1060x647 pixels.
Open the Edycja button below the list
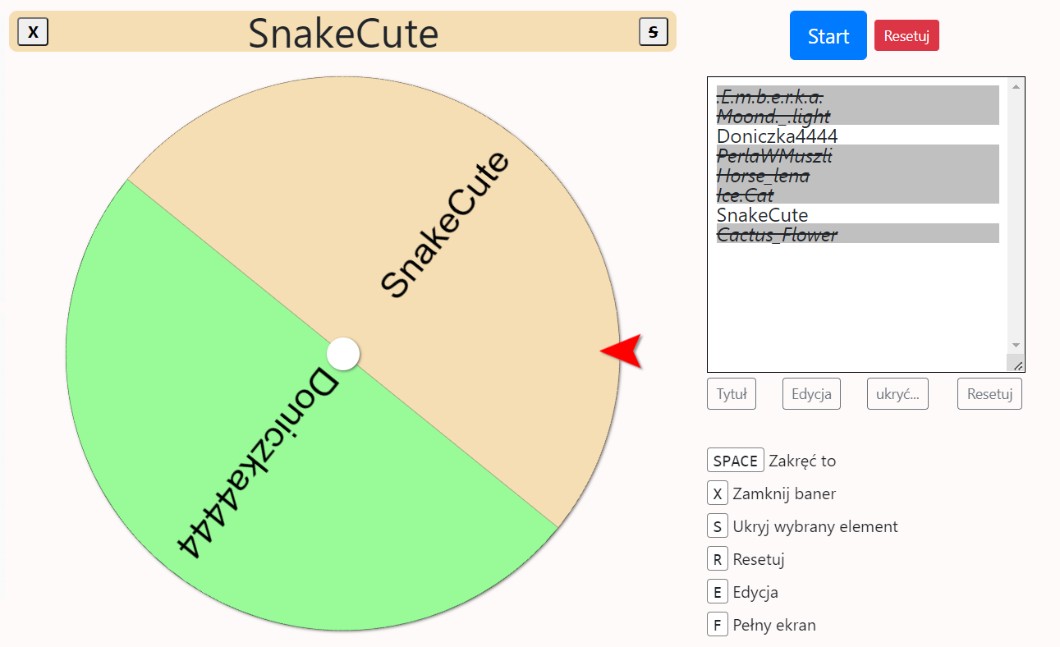click(811, 394)
